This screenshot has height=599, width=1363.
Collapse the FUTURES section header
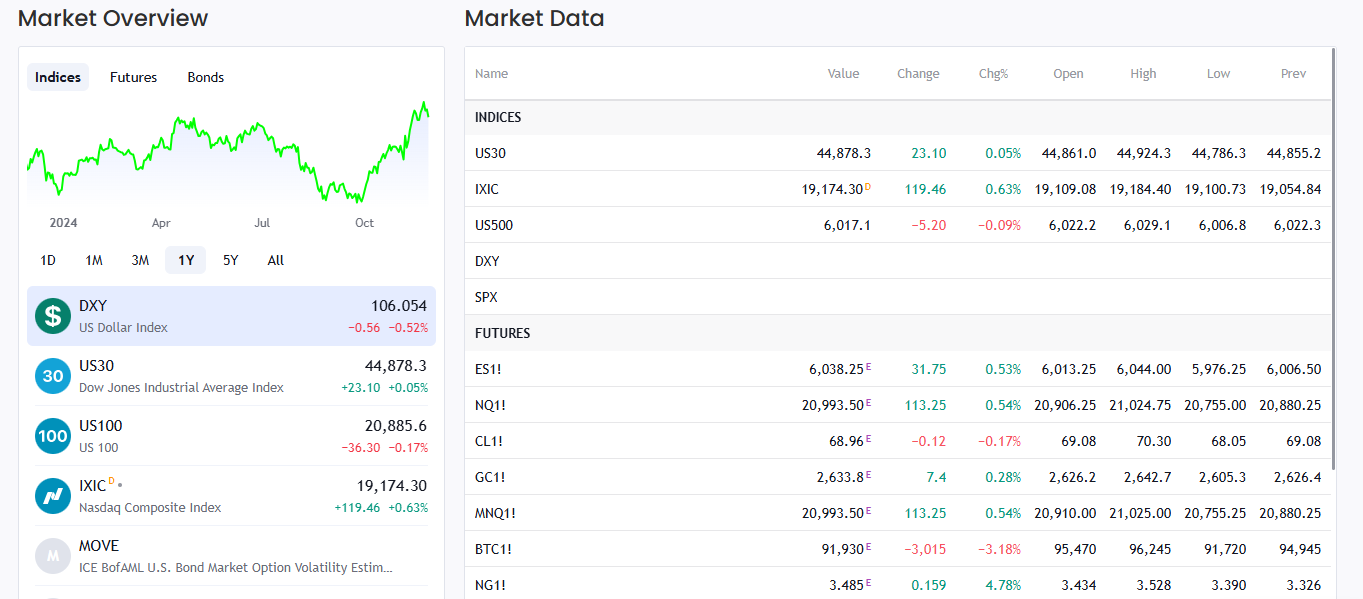500,332
